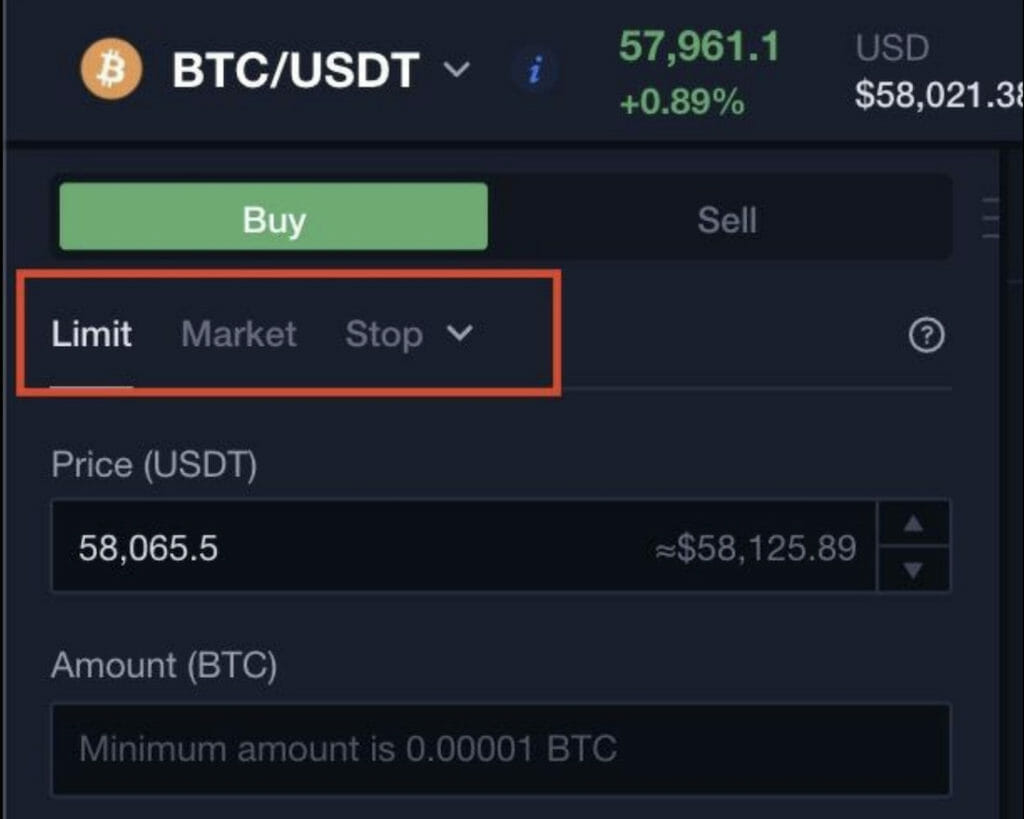Decrease price with the down arrow
Screen dimensions: 1024x819
tap(913, 570)
